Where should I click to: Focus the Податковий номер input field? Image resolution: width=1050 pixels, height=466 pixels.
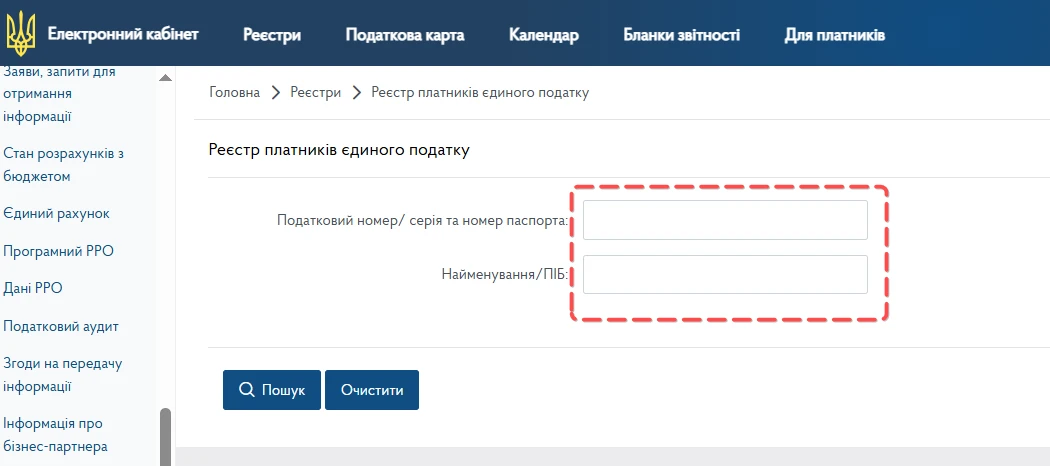coord(725,220)
